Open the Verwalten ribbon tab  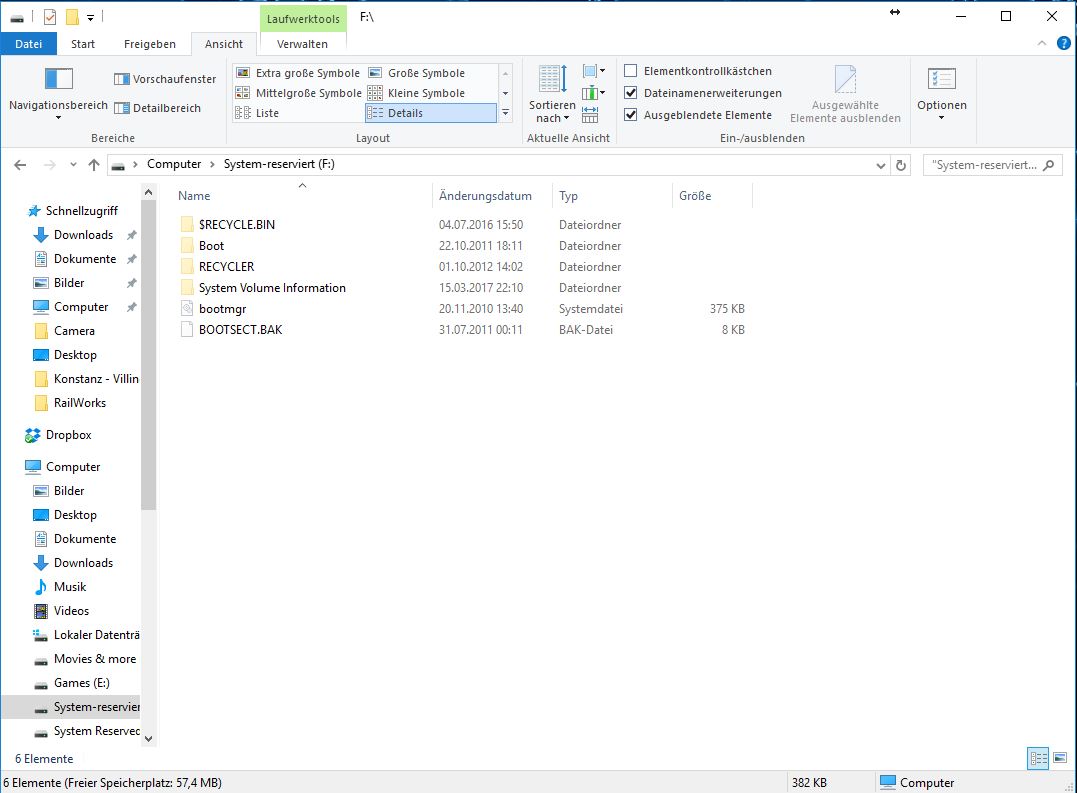pyautogui.click(x=302, y=44)
